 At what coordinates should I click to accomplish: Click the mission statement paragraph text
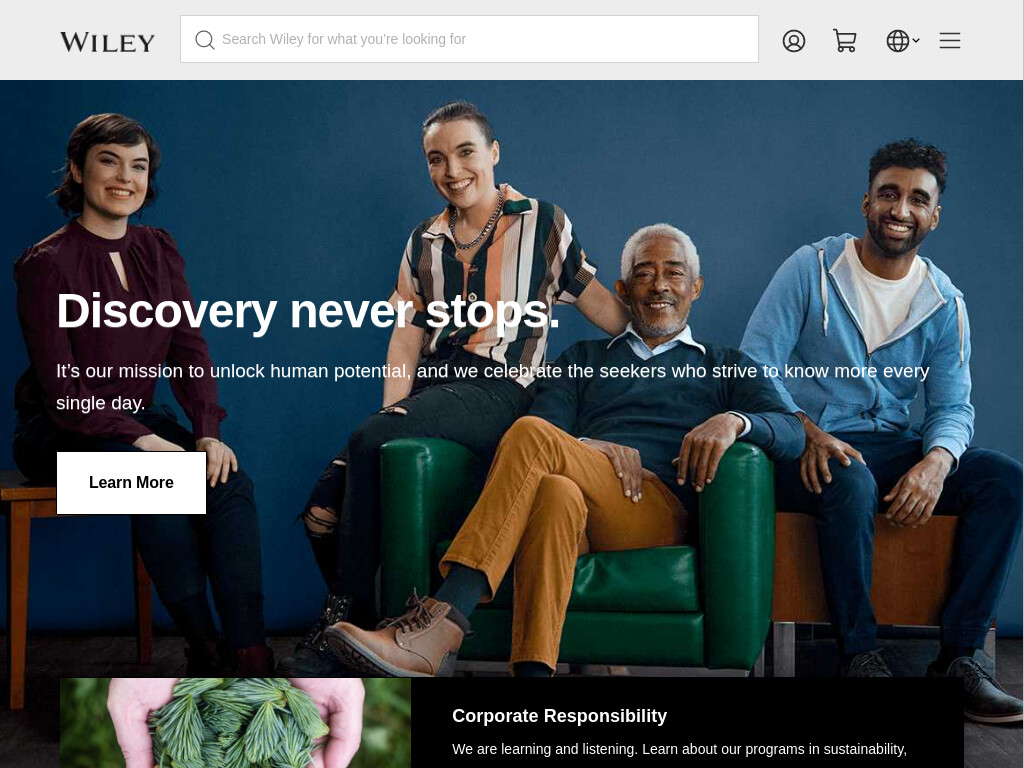point(492,387)
